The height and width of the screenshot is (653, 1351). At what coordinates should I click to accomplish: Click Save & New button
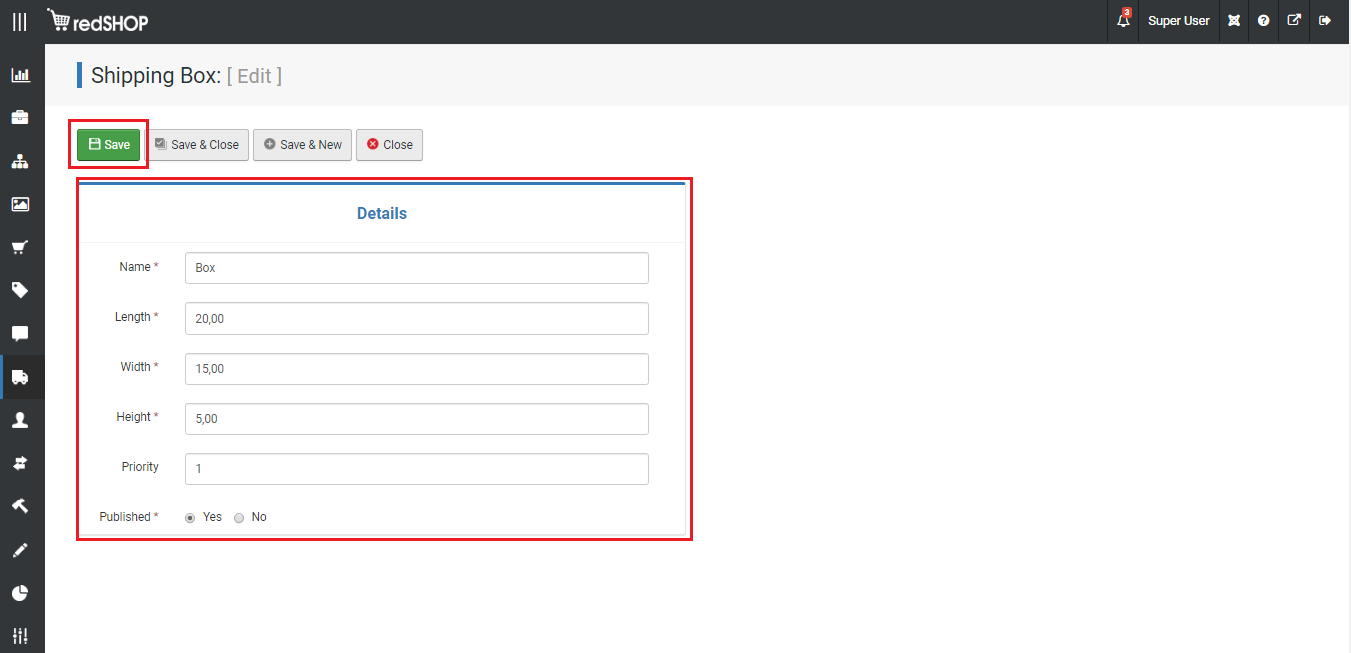[302, 144]
